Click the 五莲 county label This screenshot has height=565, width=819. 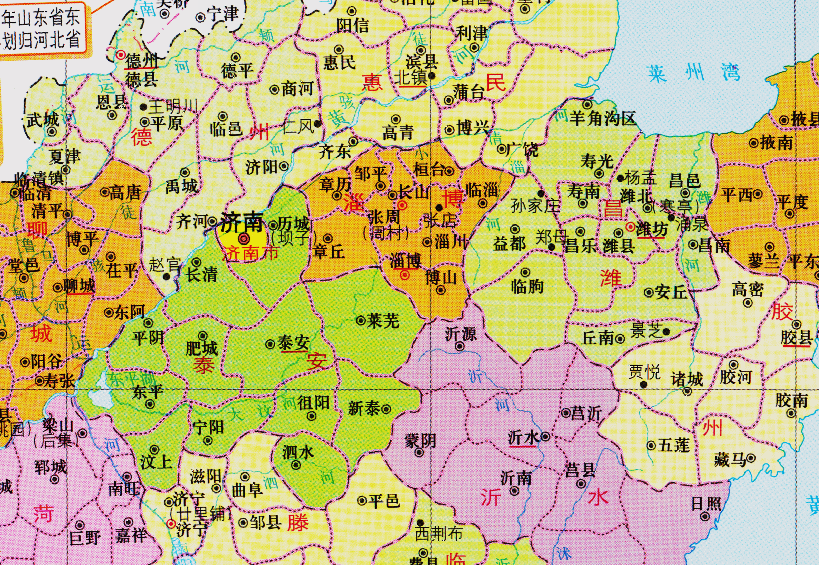coord(674,445)
